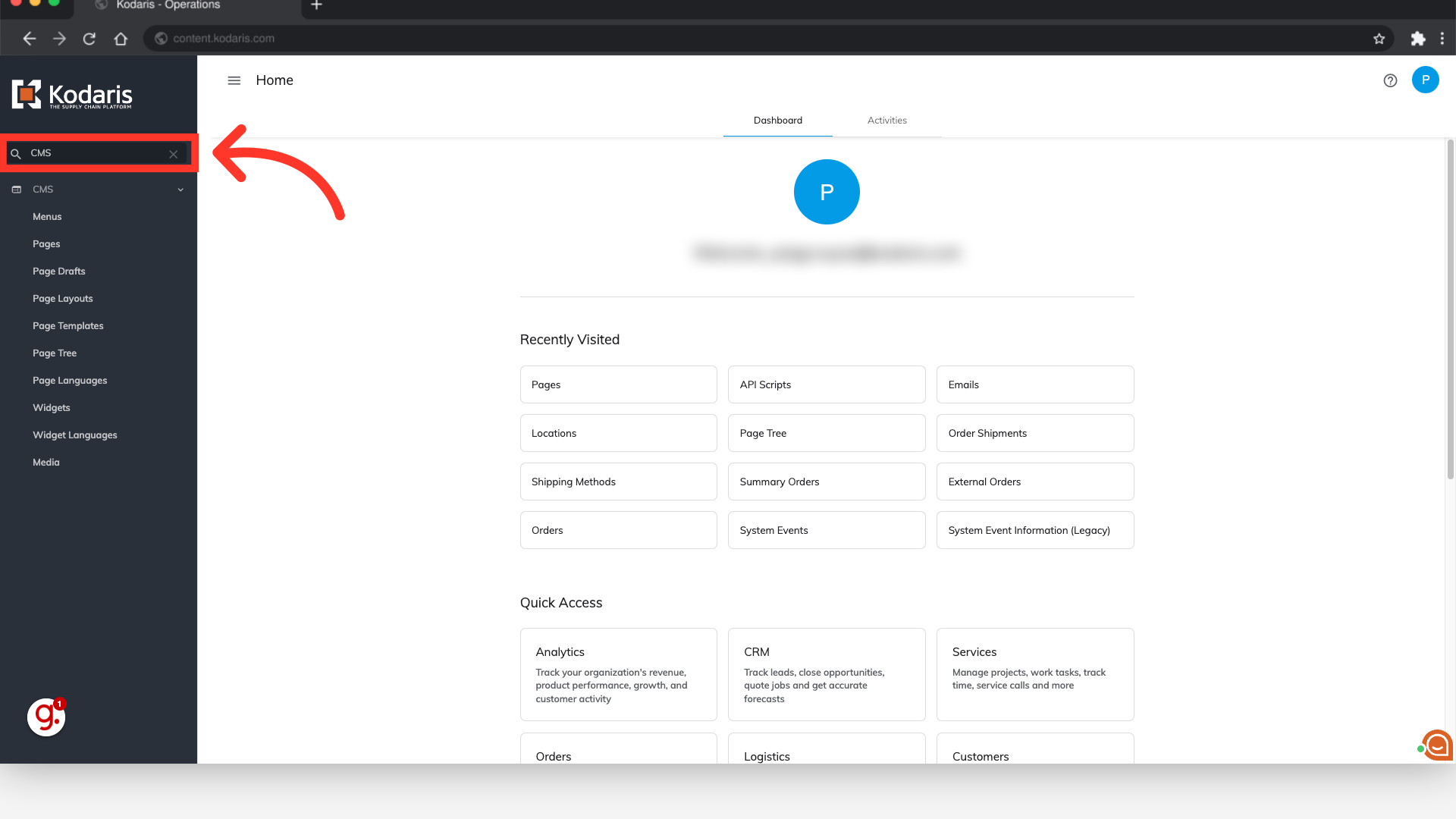Open the Order Shipments card

point(1034,433)
